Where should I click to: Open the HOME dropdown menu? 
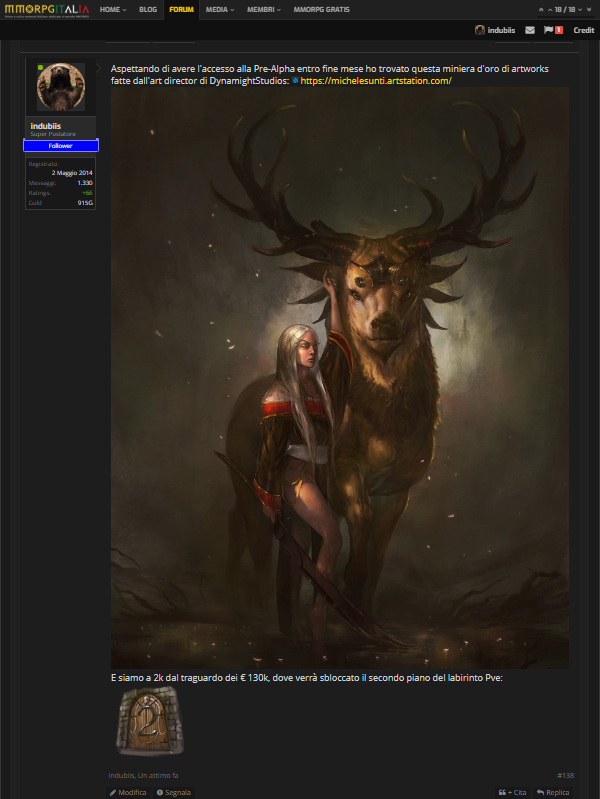click(x=113, y=10)
